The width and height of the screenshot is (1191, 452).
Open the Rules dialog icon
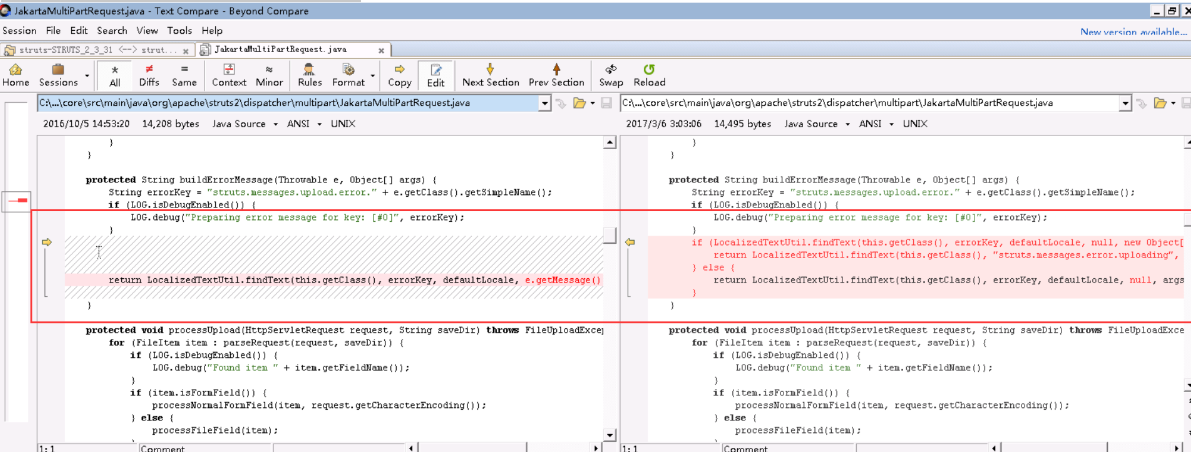click(x=310, y=75)
